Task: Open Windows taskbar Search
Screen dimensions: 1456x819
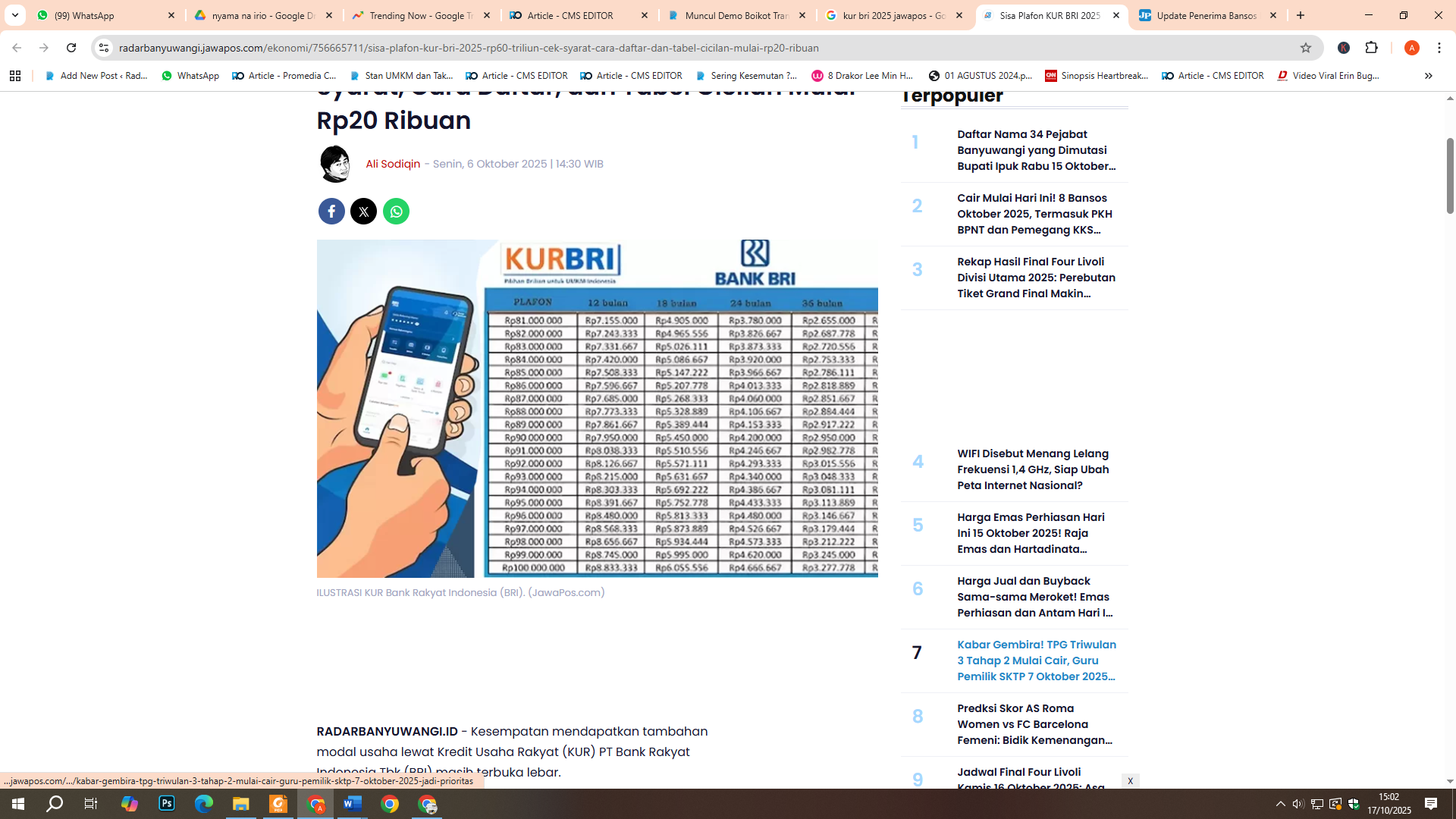Action: point(55,804)
